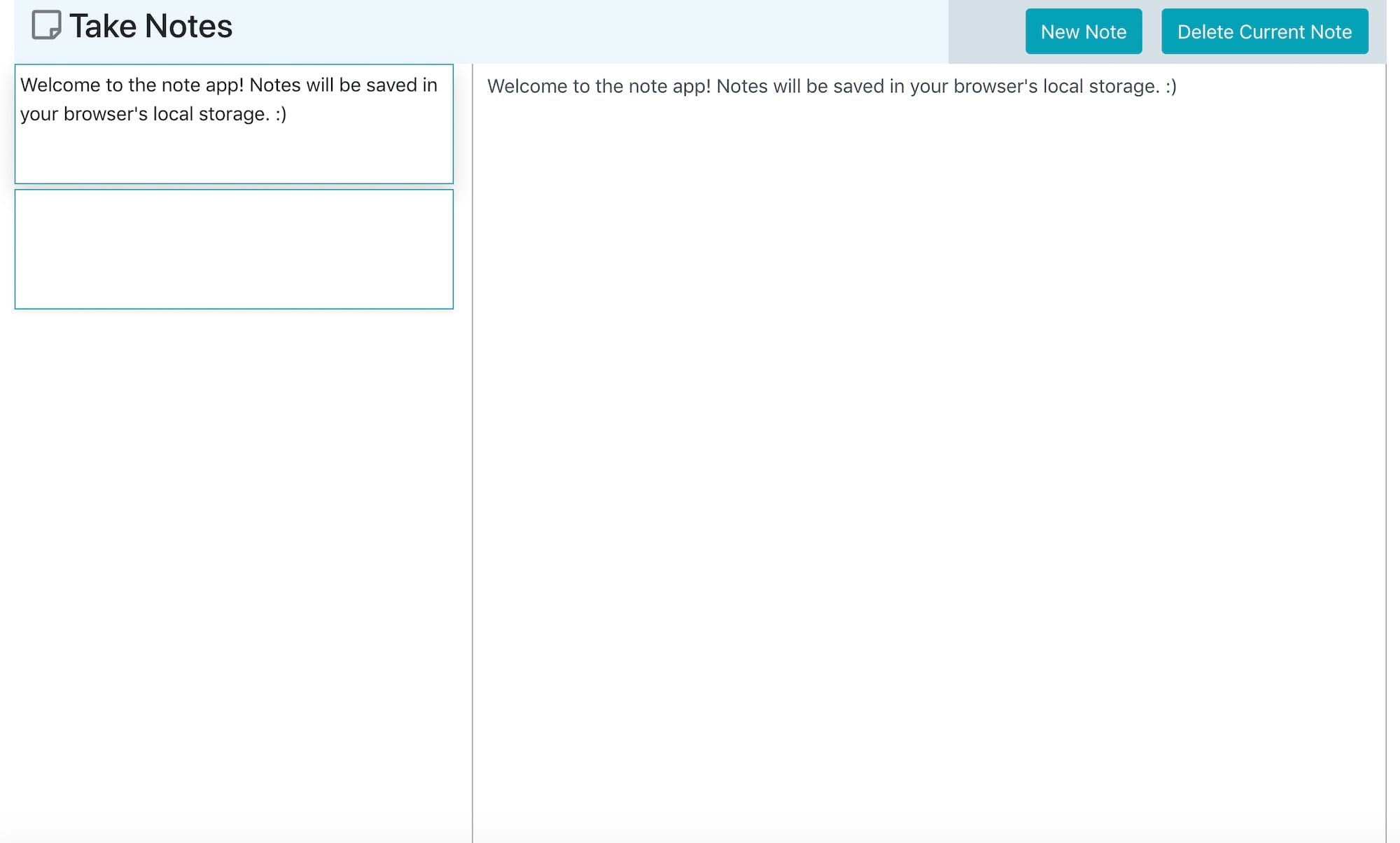The height and width of the screenshot is (843, 1400).
Task: Click the note icon beside Take Notes
Action: click(46, 25)
